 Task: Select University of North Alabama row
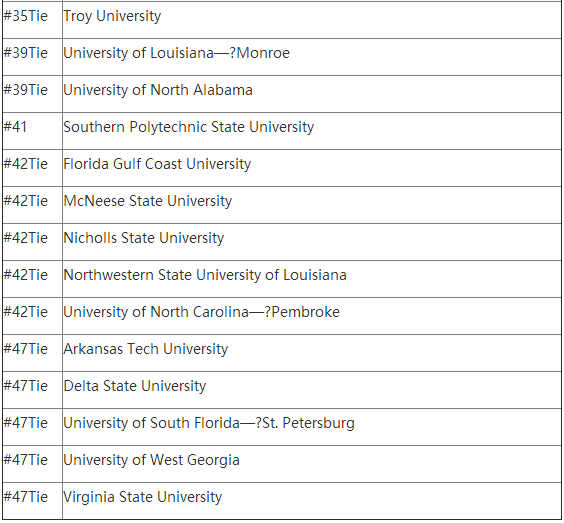282,94
